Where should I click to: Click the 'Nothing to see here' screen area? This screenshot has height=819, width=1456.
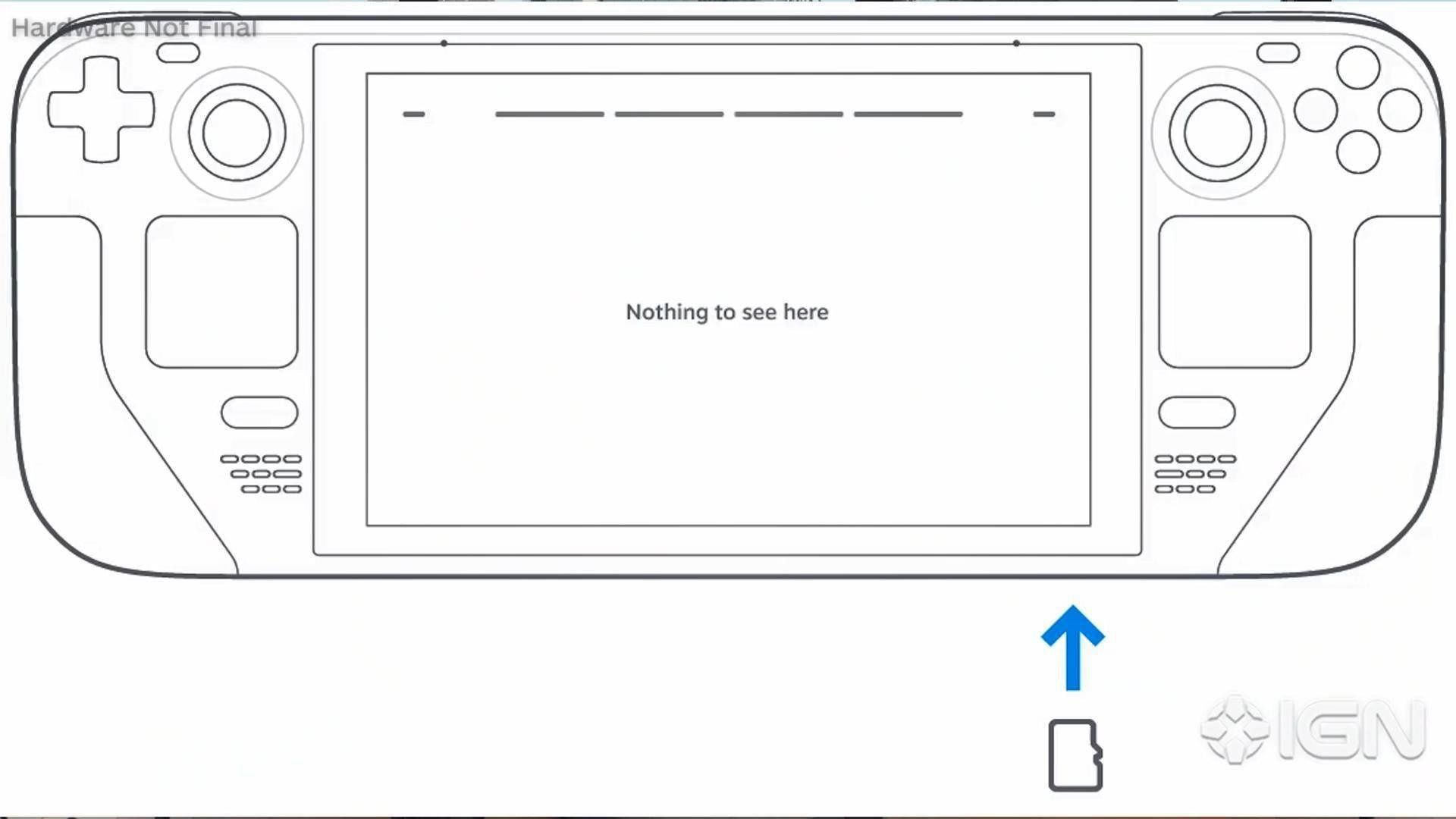tap(727, 311)
